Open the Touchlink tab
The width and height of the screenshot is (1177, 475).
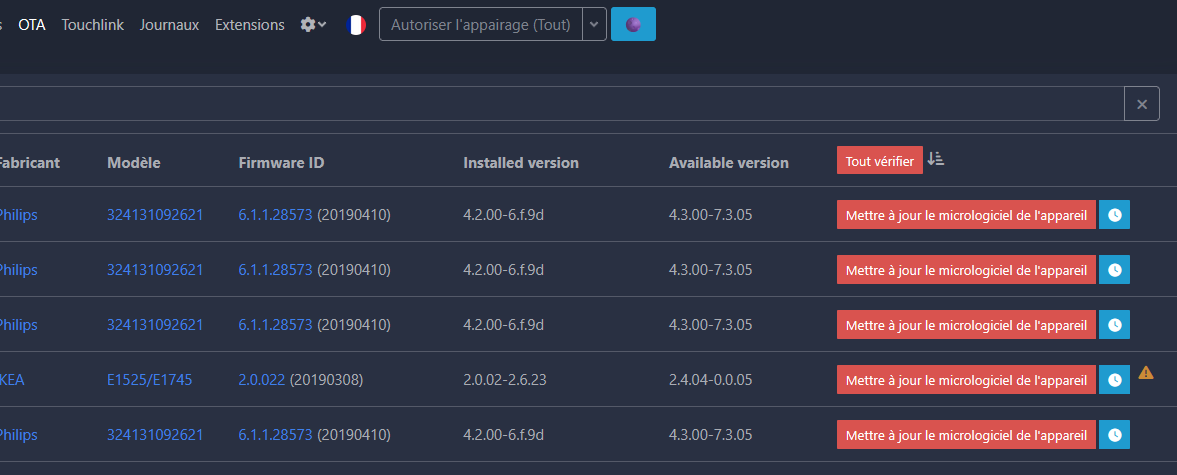93,25
